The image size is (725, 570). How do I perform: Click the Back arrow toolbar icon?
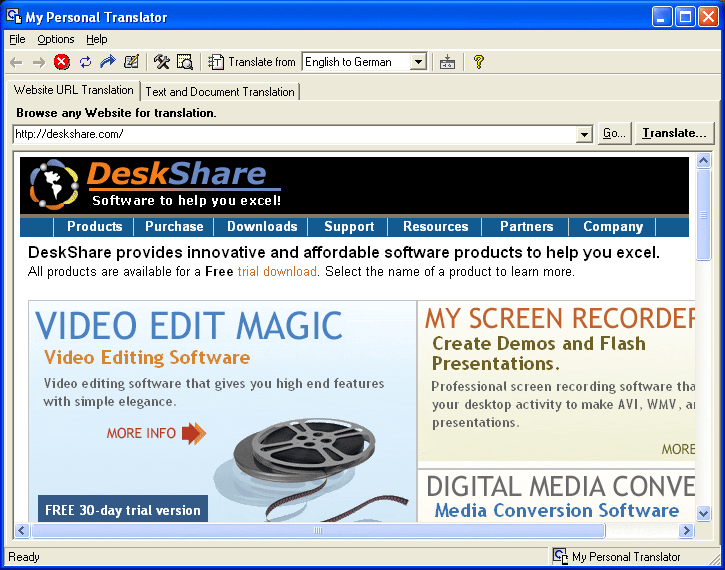pyautogui.click(x=17, y=62)
